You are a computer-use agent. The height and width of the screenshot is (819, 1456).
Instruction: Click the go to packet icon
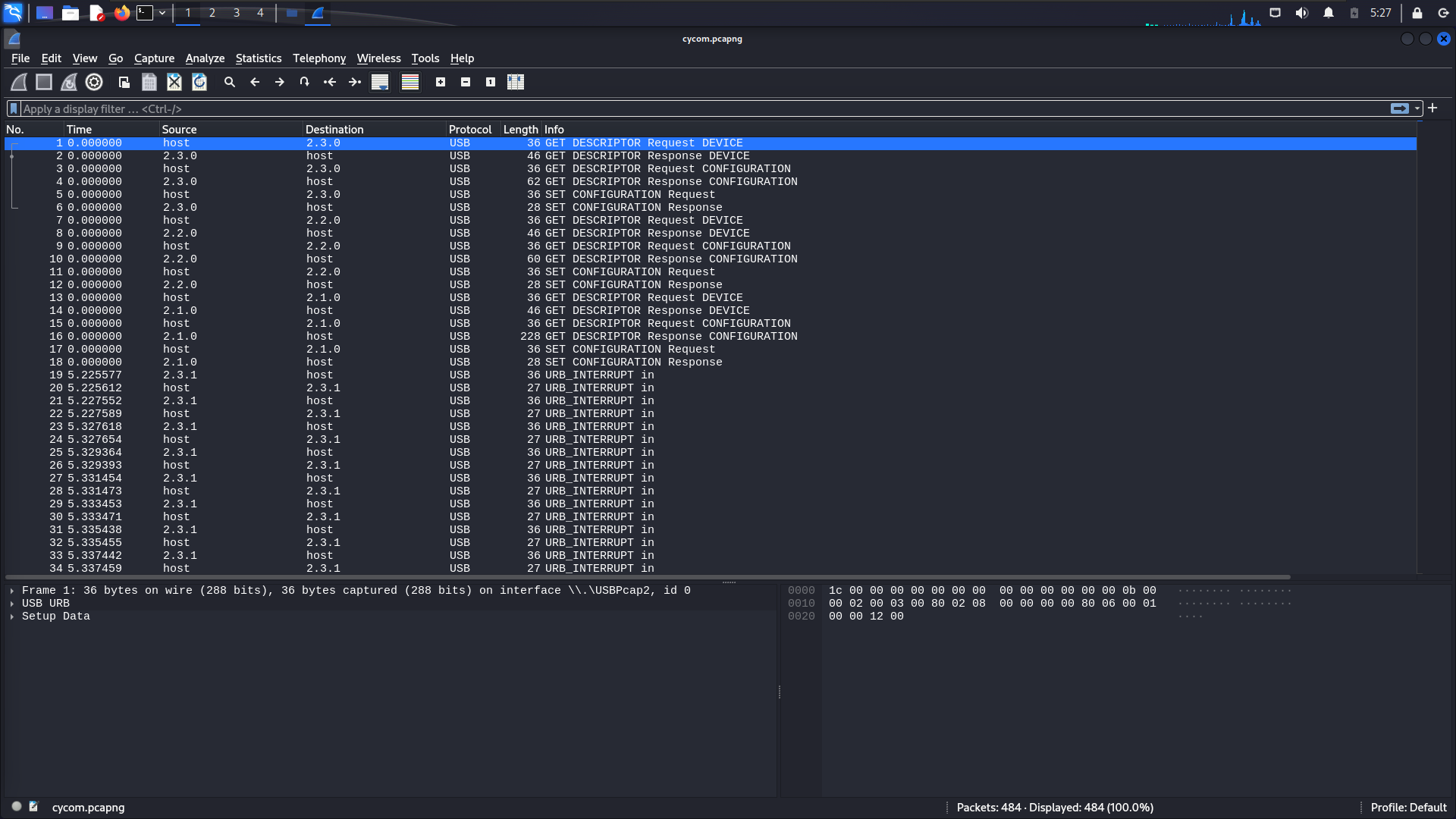304,82
